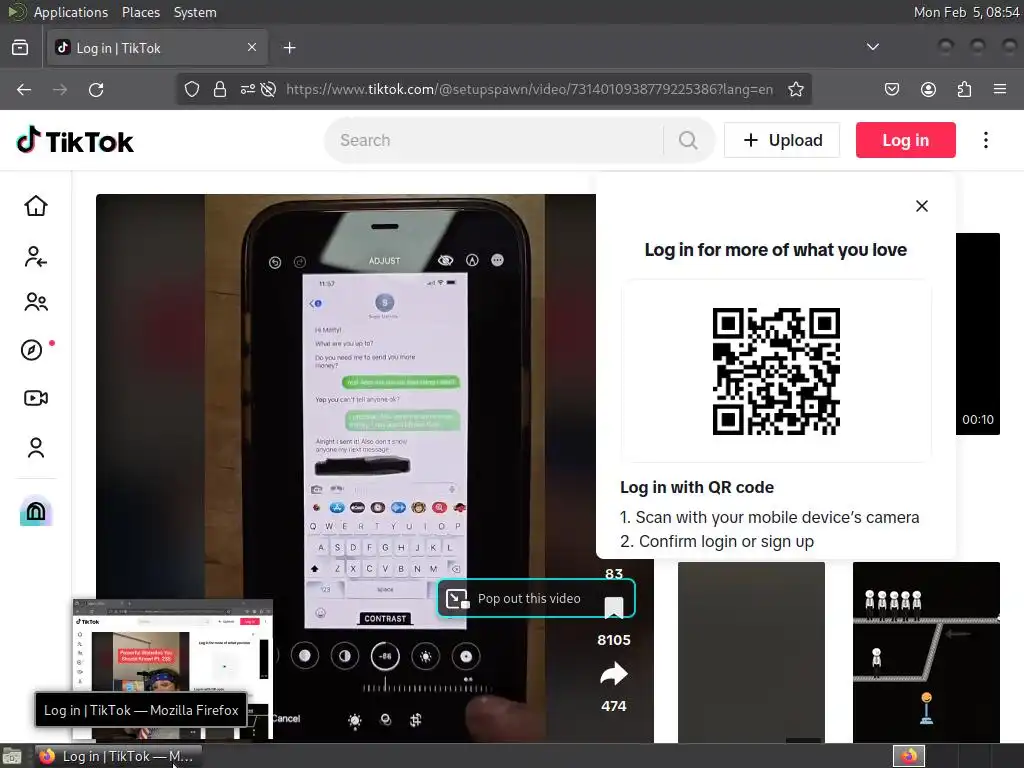
Task: Click the show desktop icon in taskbar
Action: click(12, 756)
